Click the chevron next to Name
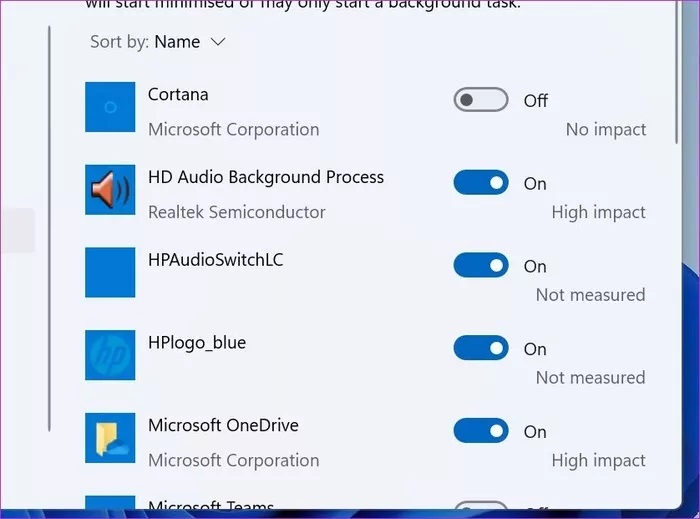 (218, 42)
